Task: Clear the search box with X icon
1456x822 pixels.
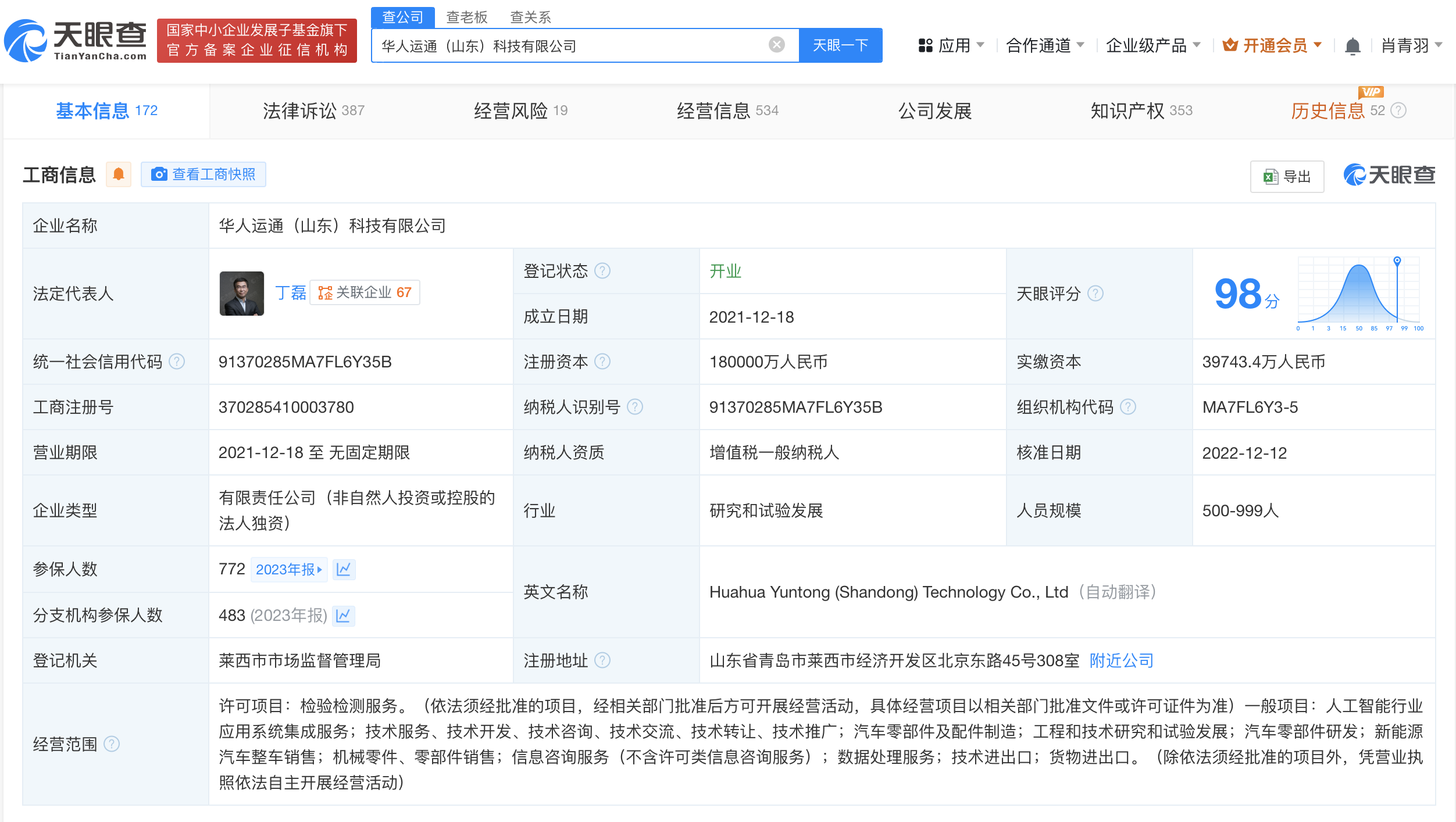Action: pos(776,45)
